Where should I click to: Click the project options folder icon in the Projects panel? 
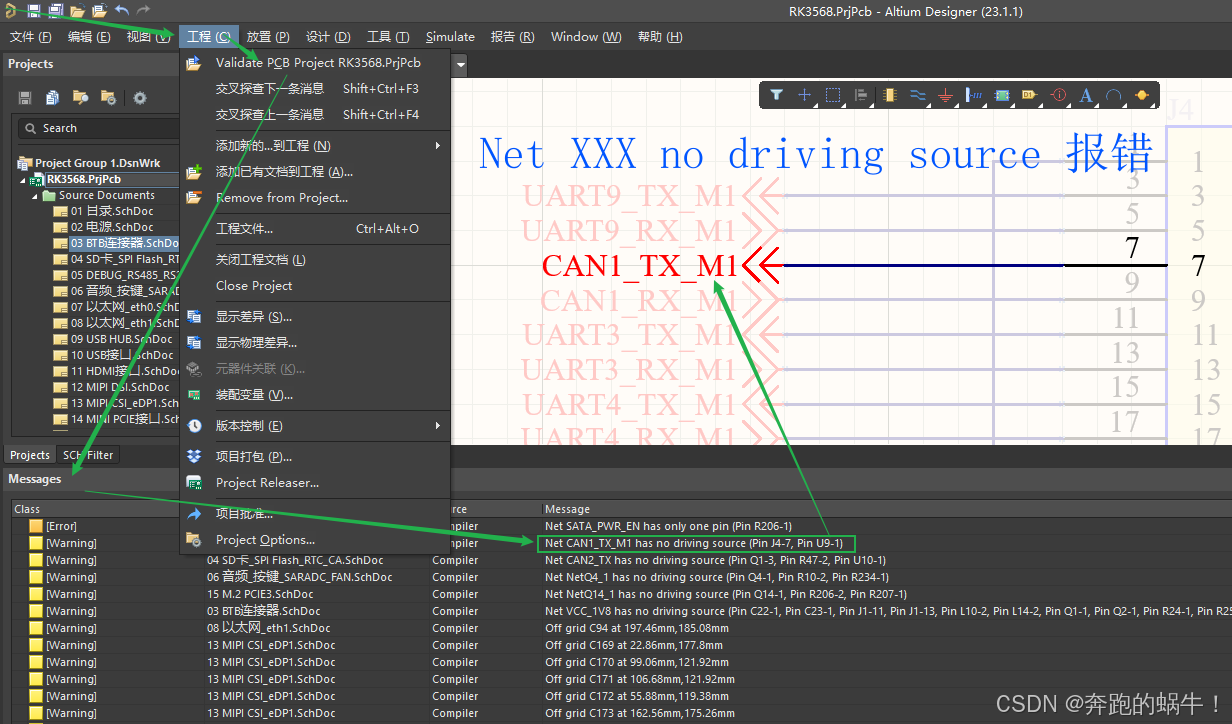click(109, 97)
